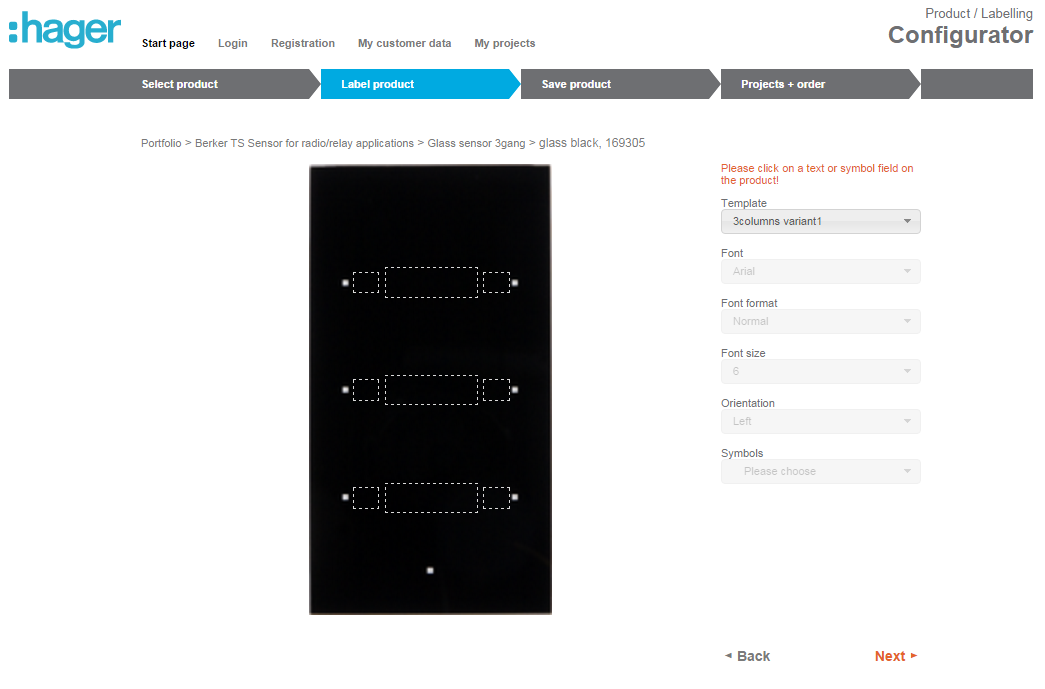Click the Product / Labelling heading text

(x=978, y=13)
